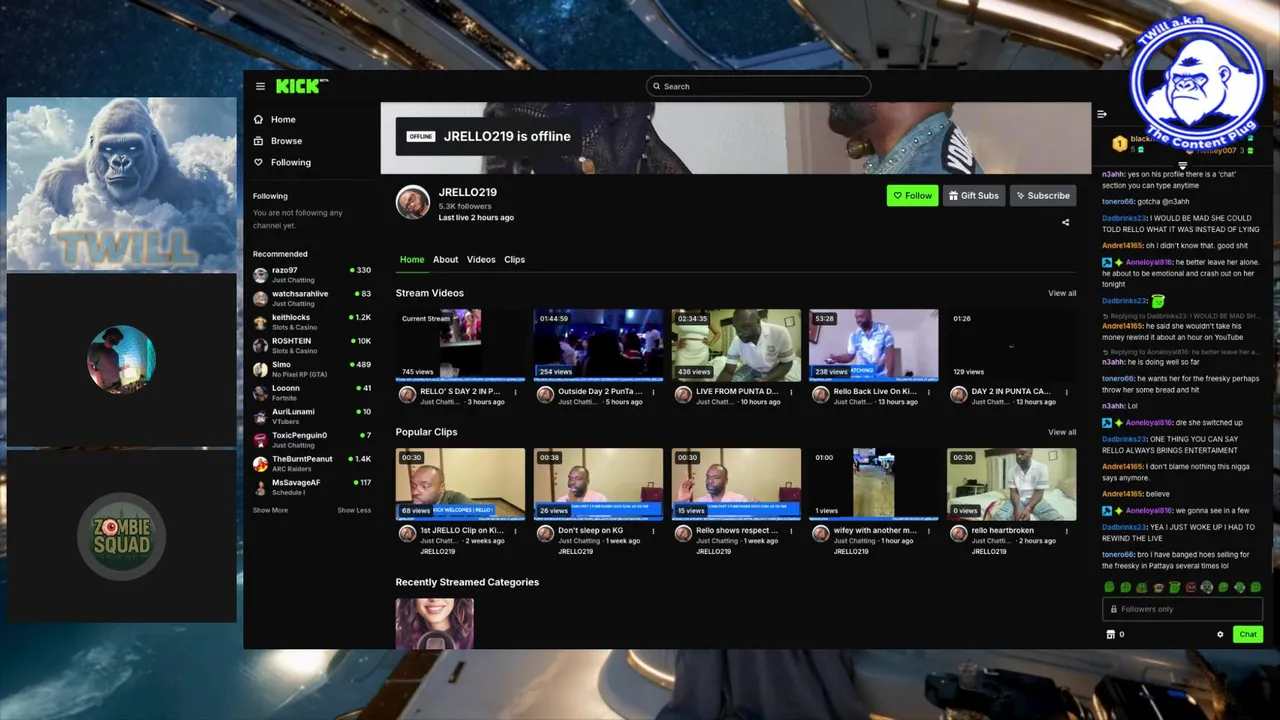Open the MsSavageAF recommended channel
Viewport: 1280px width, 720px height.
[x=311, y=487]
